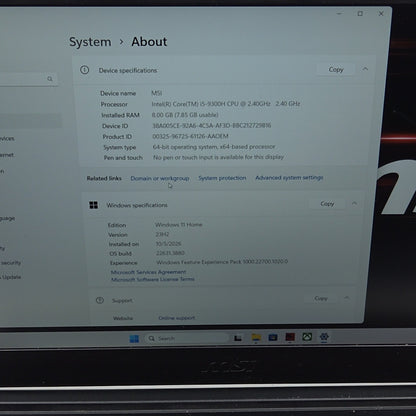Collapse the Support section chevron
Screen dimensions: 416x416
pos(347,298)
